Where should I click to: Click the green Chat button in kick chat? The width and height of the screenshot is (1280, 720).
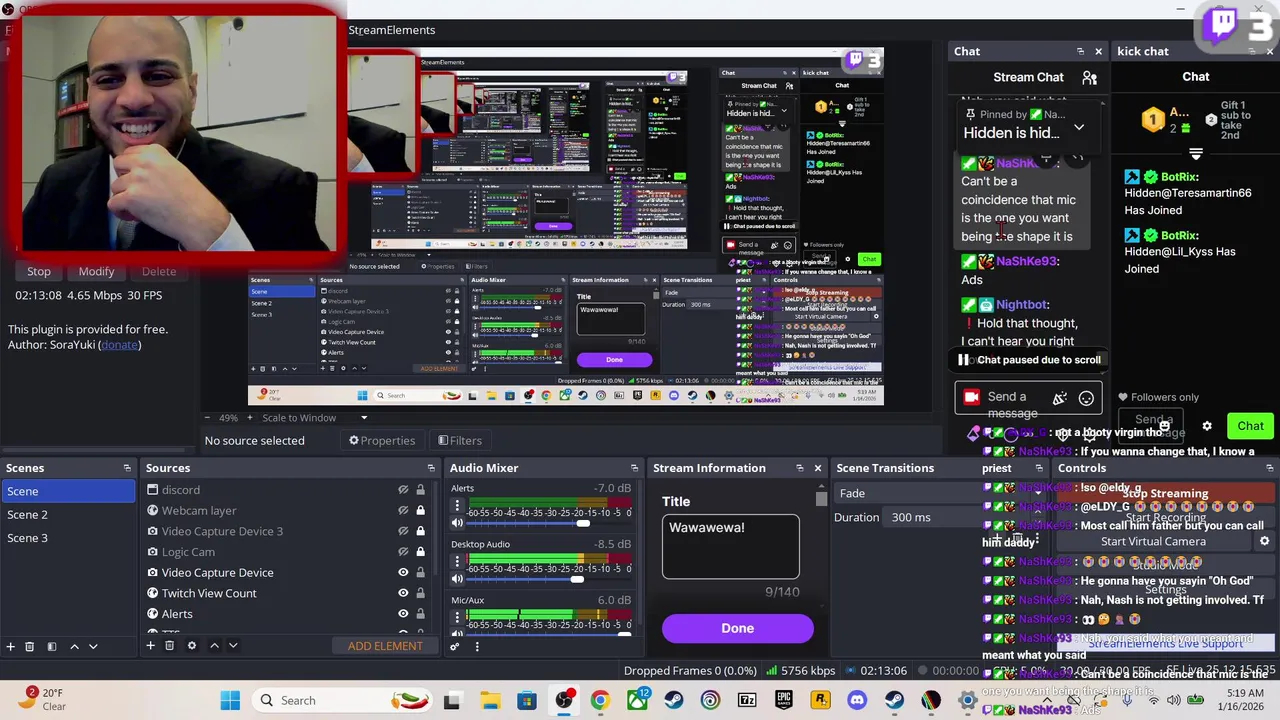coord(1250,426)
